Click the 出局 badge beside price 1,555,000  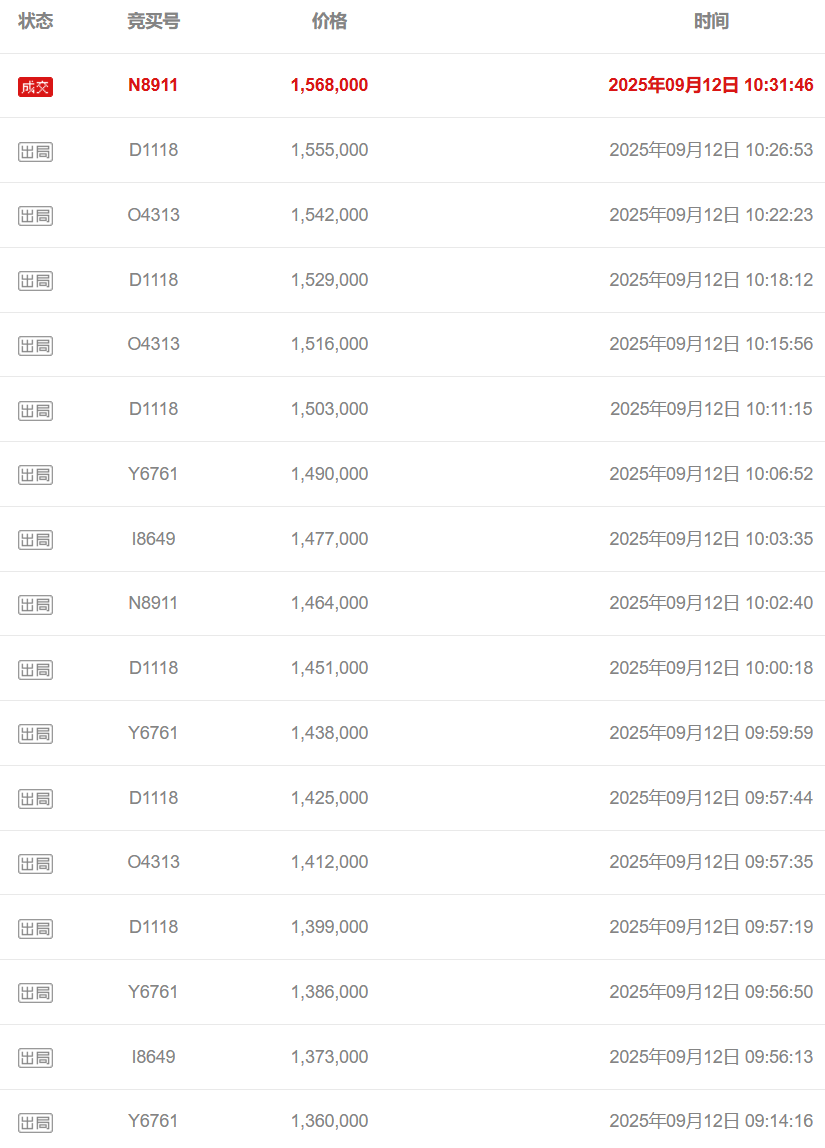pyautogui.click(x=35, y=152)
